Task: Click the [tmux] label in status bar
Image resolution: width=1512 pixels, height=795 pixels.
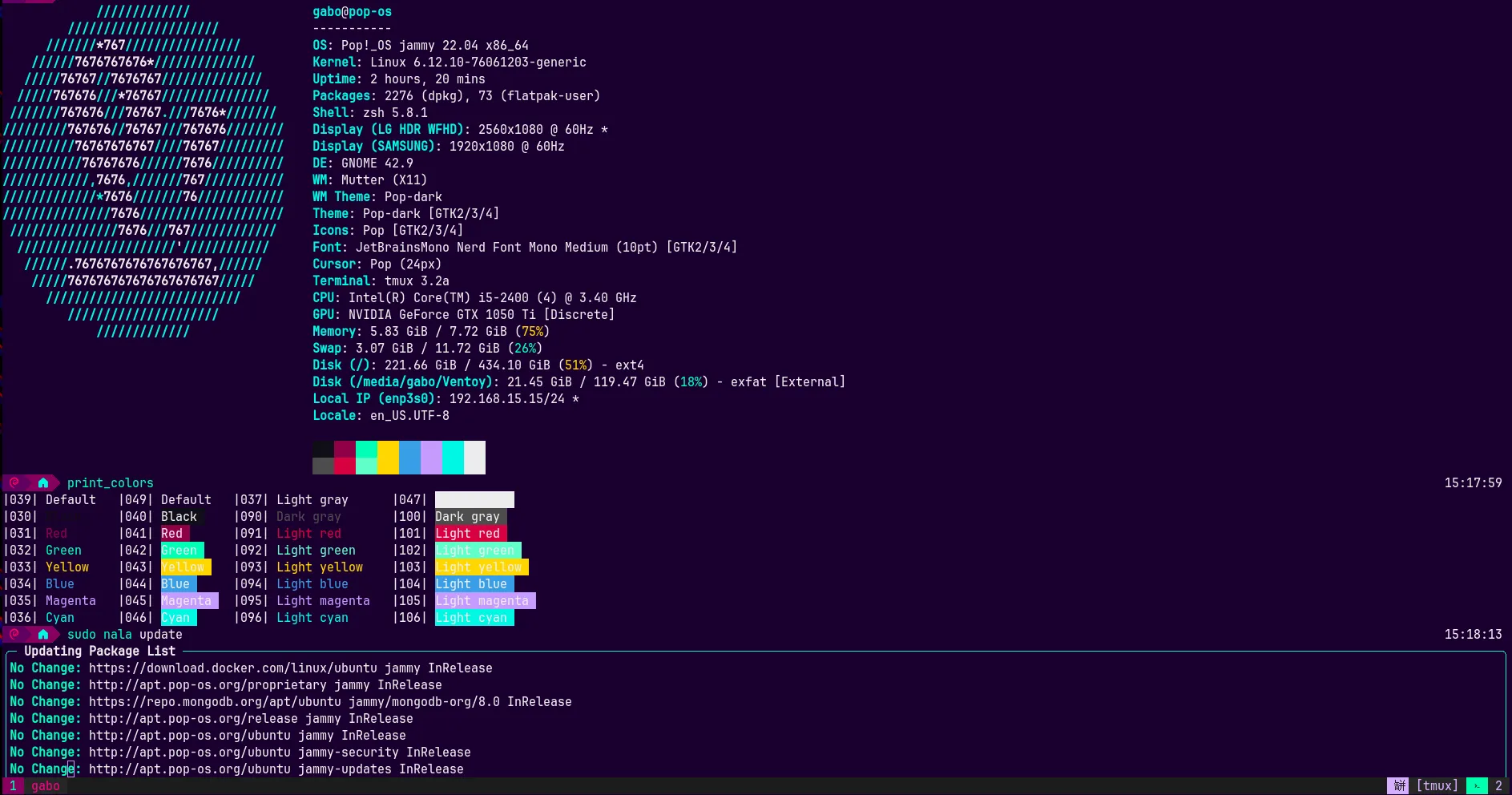Action: click(x=1437, y=785)
